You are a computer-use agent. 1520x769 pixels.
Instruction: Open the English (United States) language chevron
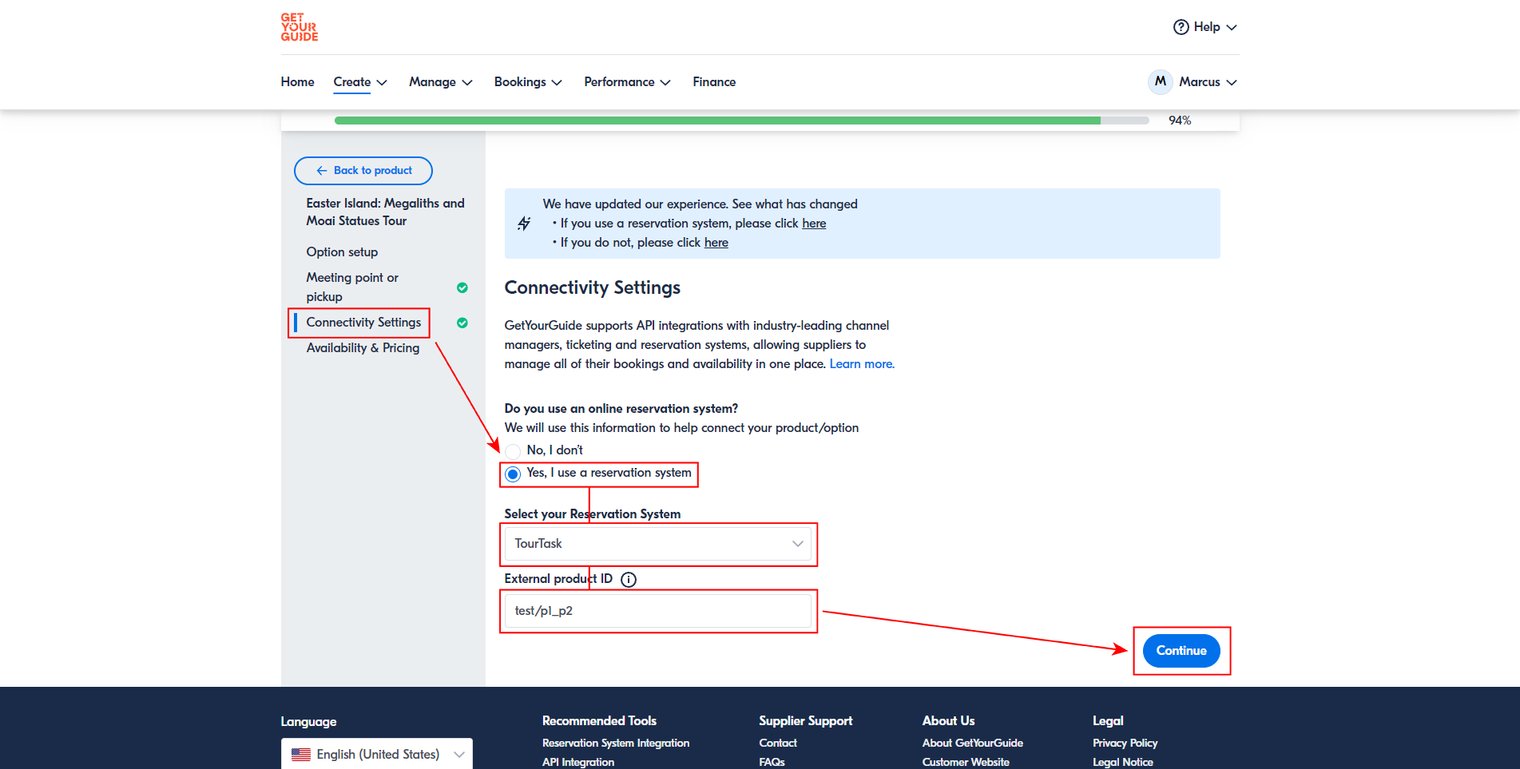point(459,754)
